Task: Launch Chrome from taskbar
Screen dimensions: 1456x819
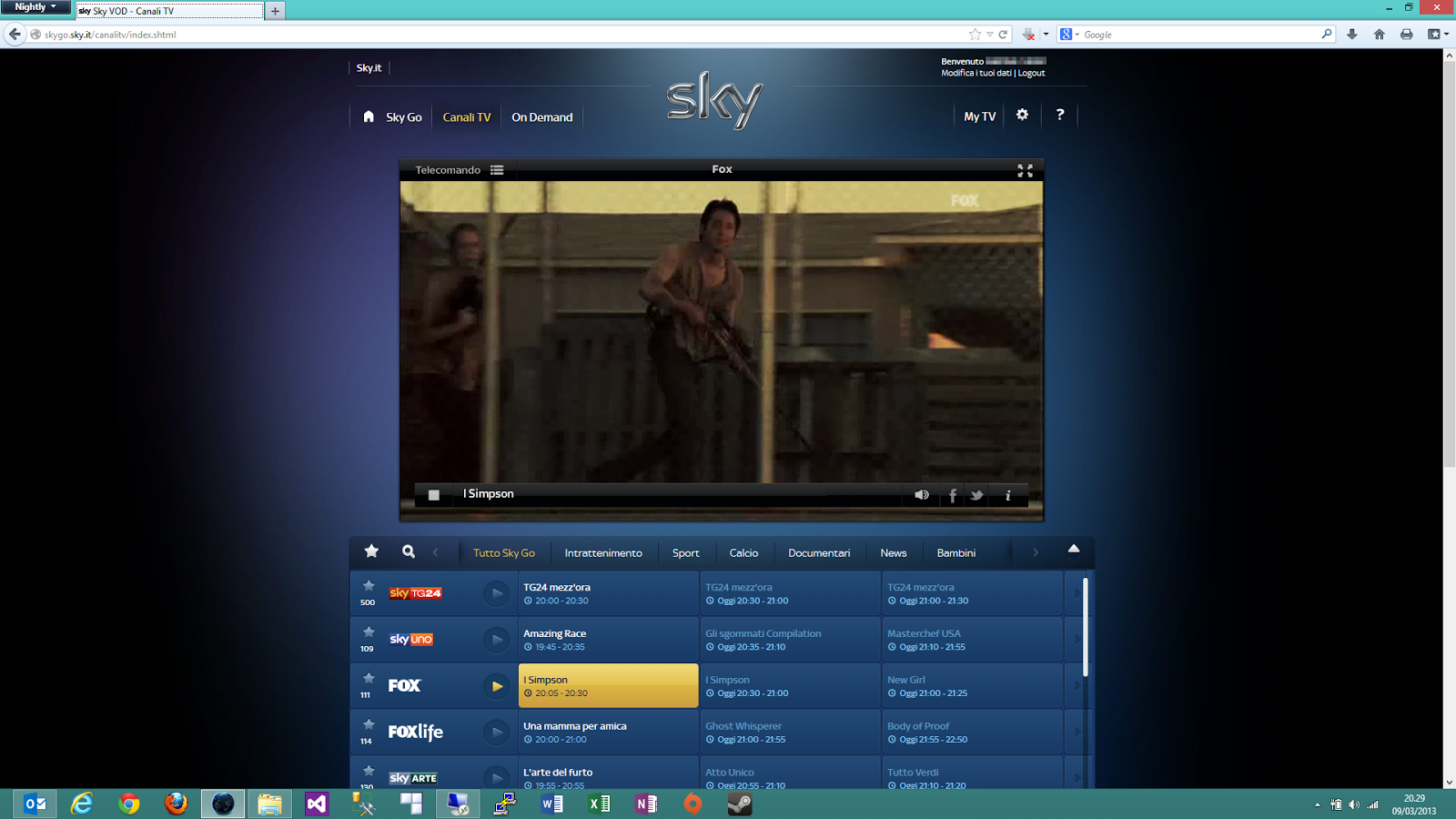Action: click(x=129, y=804)
